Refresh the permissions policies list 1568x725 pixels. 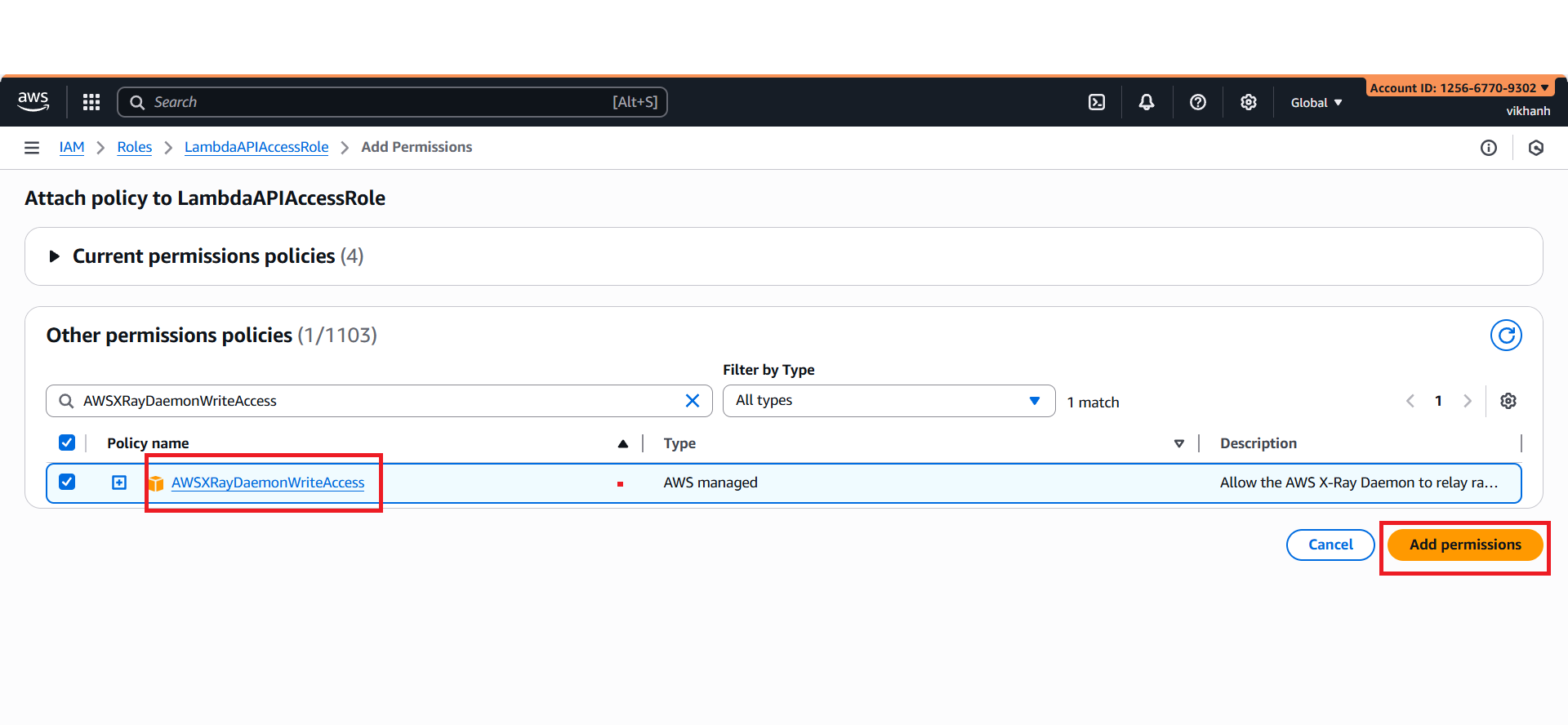tap(1505, 336)
